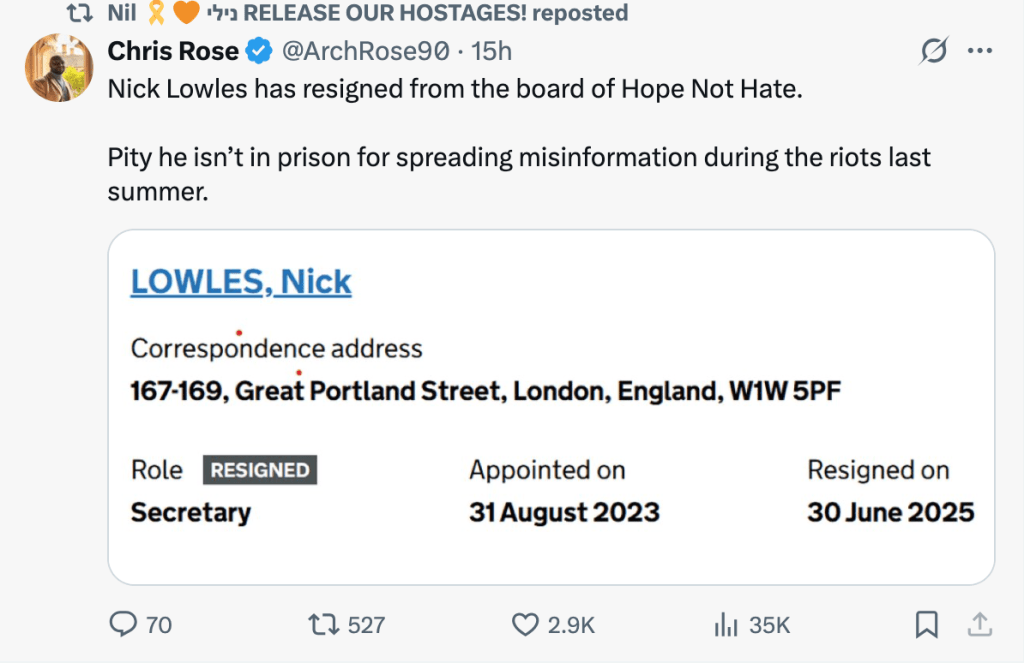Image resolution: width=1024 pixels, height=663 pixels.
Task: Click the share upload icon
Action: coord(979,625)
